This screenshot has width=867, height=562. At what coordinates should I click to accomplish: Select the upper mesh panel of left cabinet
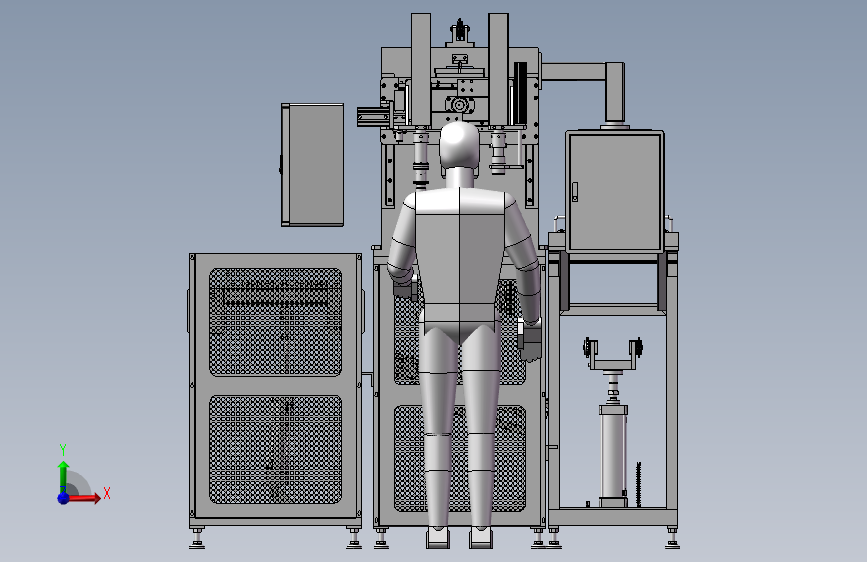tap(275, 322)
